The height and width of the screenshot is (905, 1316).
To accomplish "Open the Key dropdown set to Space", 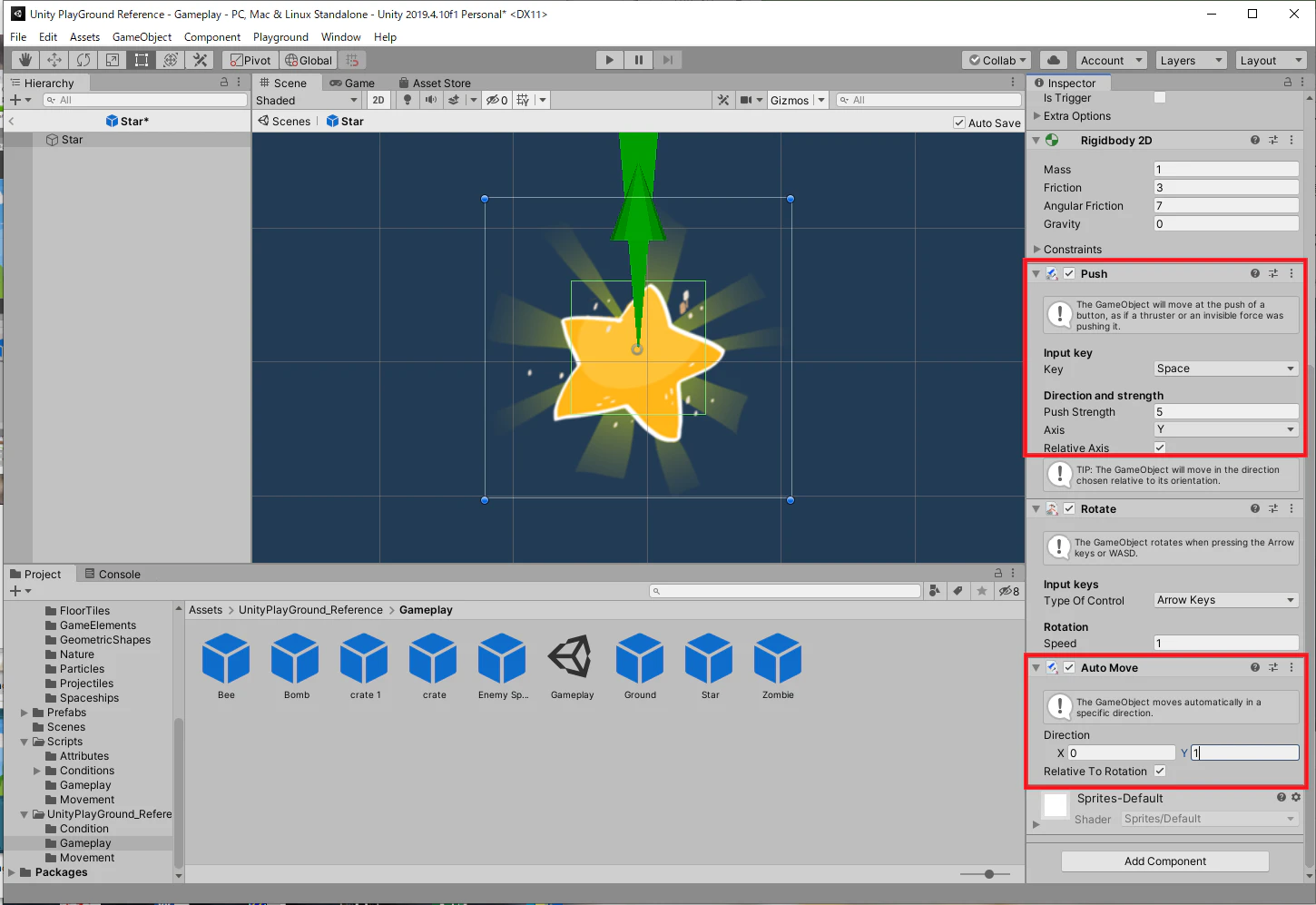I will click(1226, 369).
